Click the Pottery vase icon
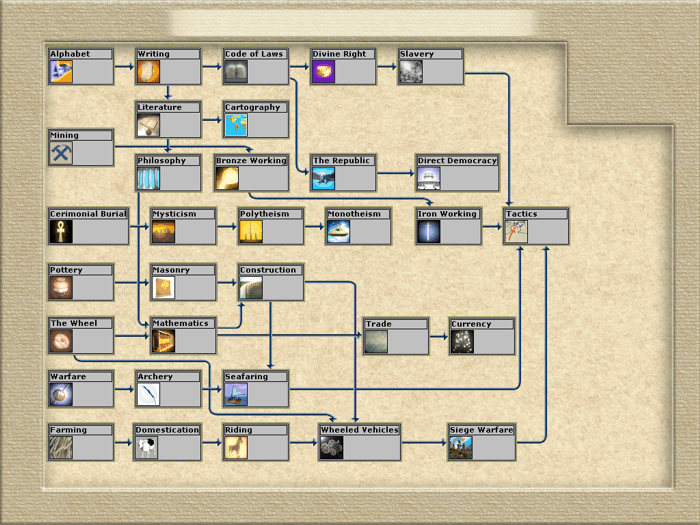700x525 pixels. (61, 288)
